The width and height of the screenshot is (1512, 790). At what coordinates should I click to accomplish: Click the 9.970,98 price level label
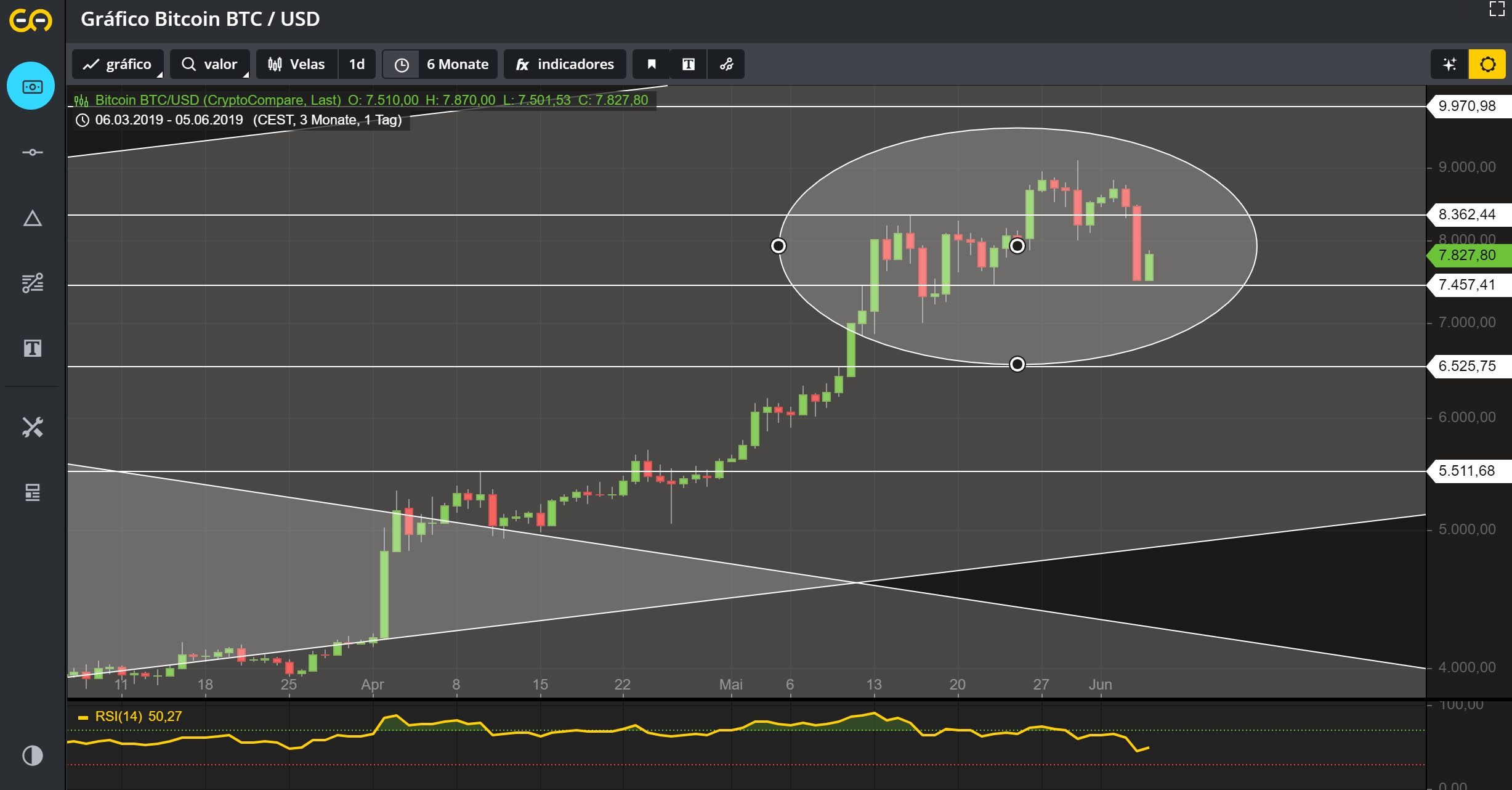(x=1469, y=106)
